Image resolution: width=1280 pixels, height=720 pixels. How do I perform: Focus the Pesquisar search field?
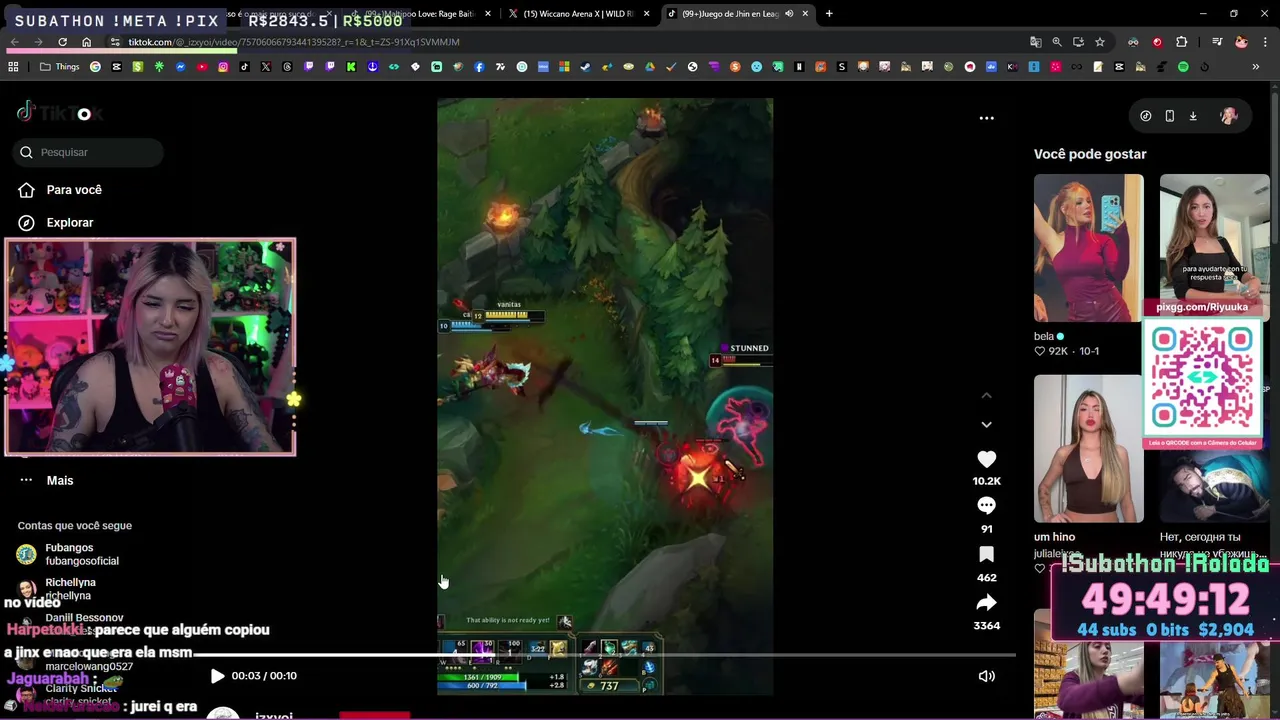pyautogui.click(x=88, y=152)
